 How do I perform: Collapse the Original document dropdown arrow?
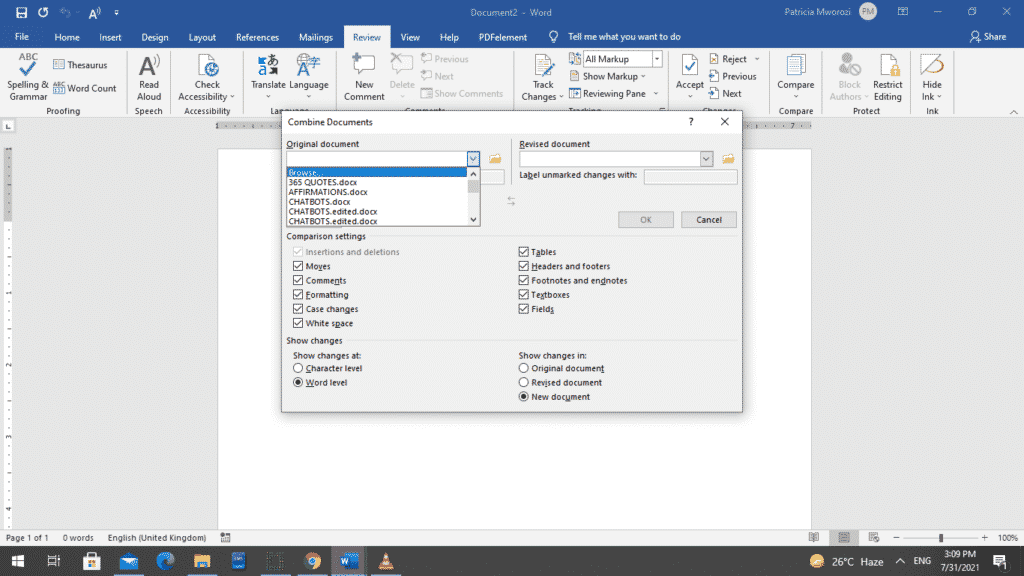pyautogui.click(x=473, y=159)
